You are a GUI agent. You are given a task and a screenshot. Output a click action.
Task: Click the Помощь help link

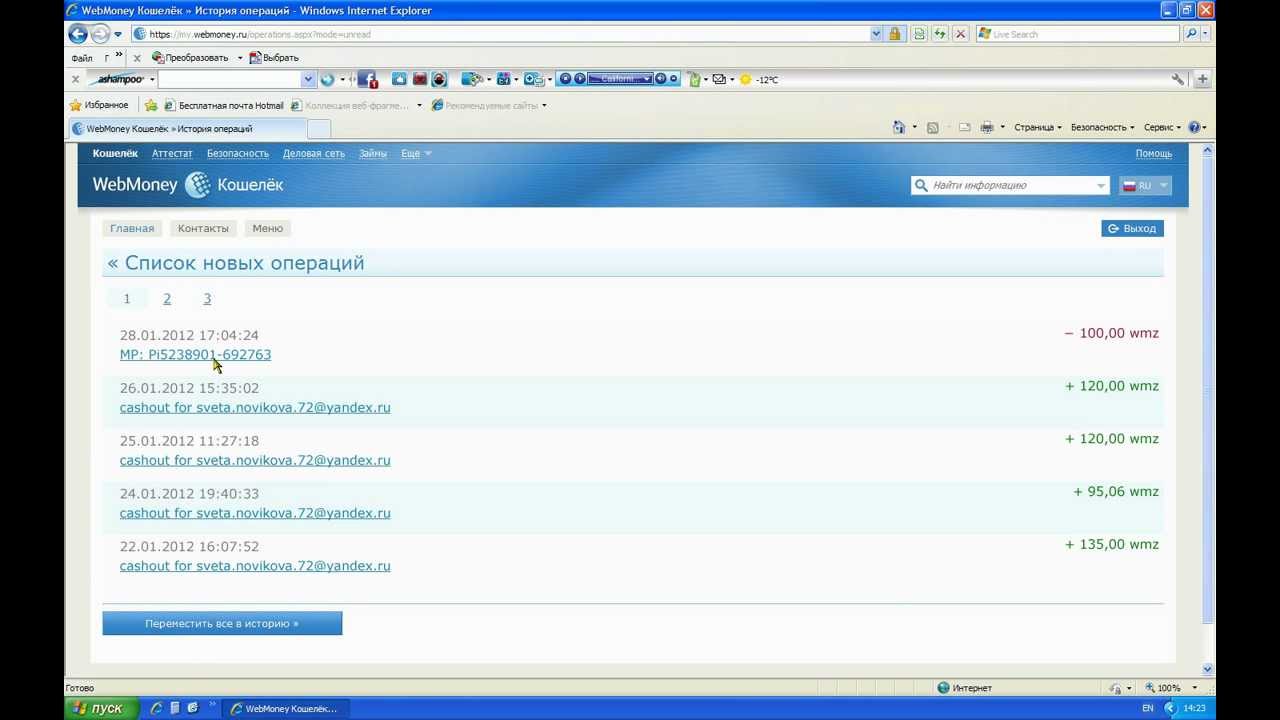click(1153, 153)
